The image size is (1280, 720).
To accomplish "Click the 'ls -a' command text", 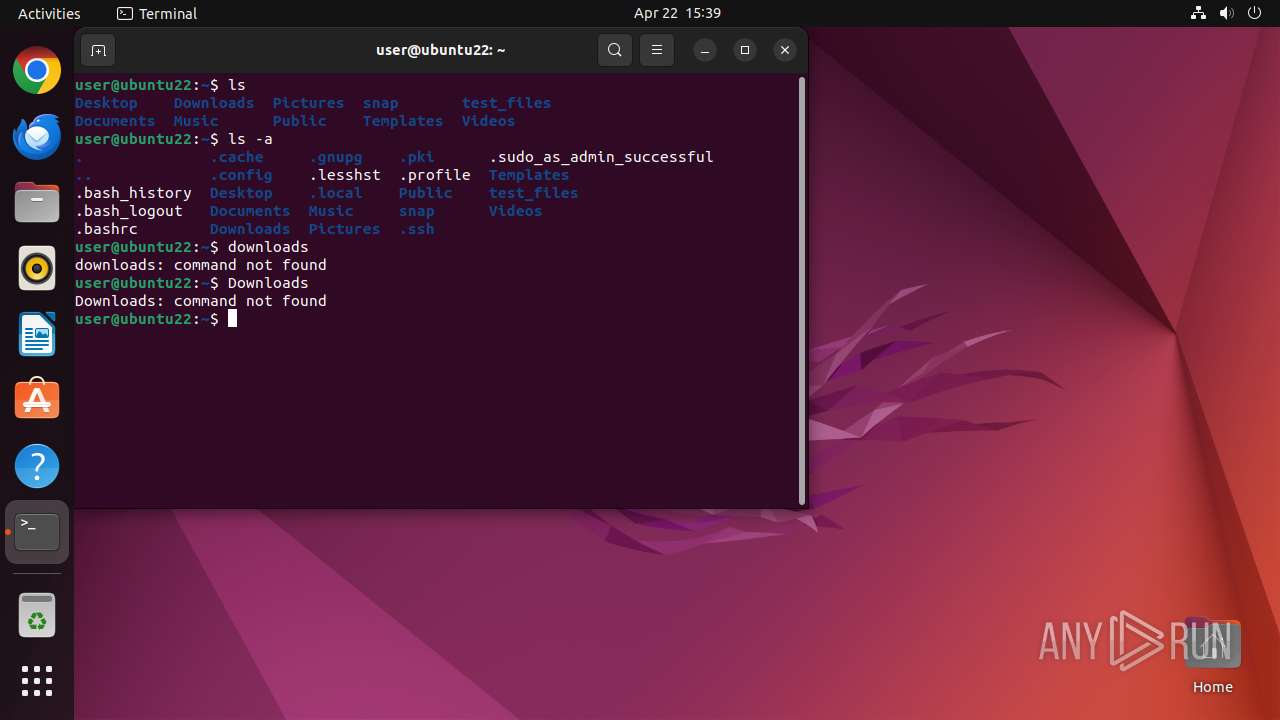I will pos(250,139).
